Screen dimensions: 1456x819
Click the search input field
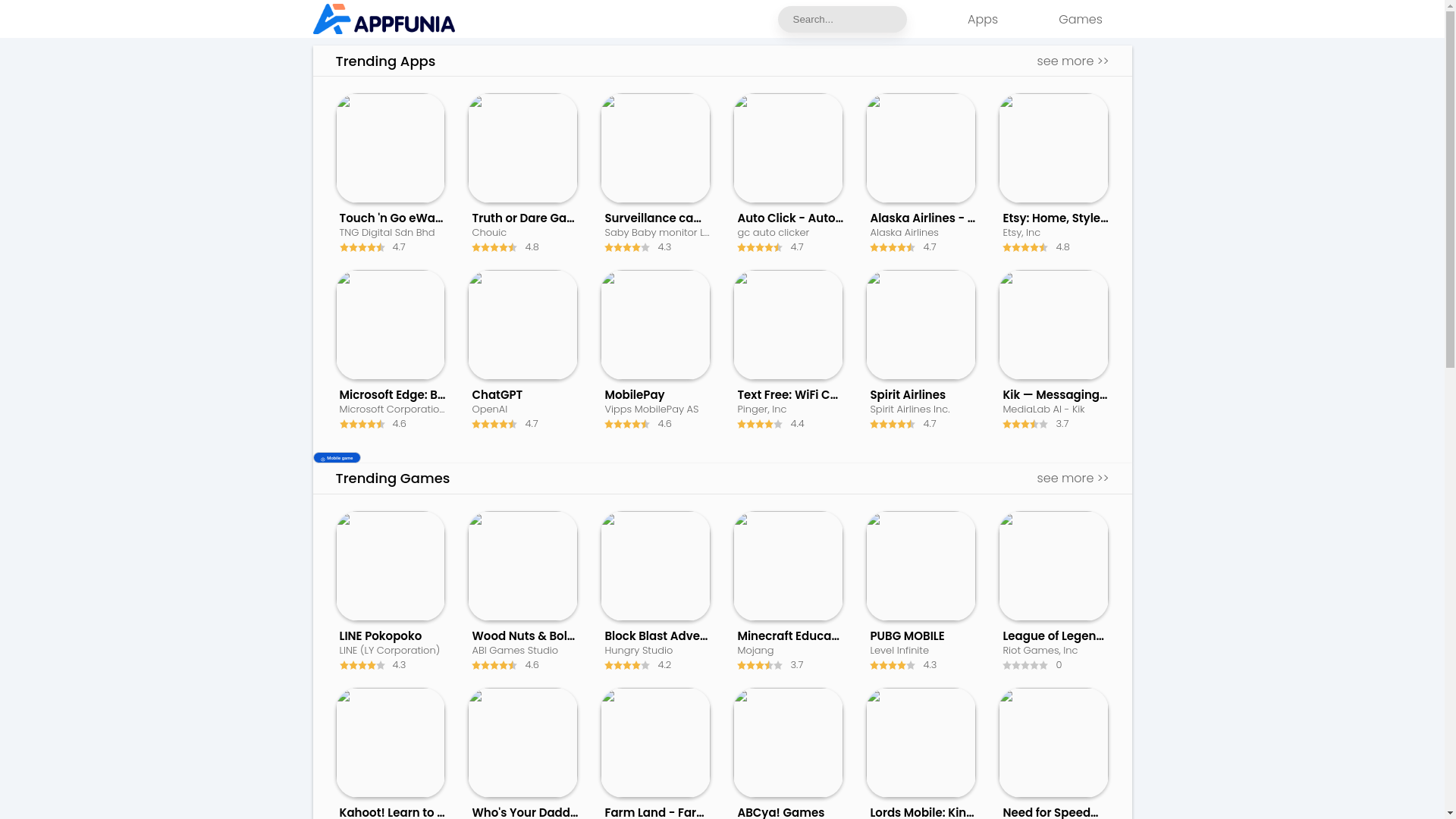point(842,19)
